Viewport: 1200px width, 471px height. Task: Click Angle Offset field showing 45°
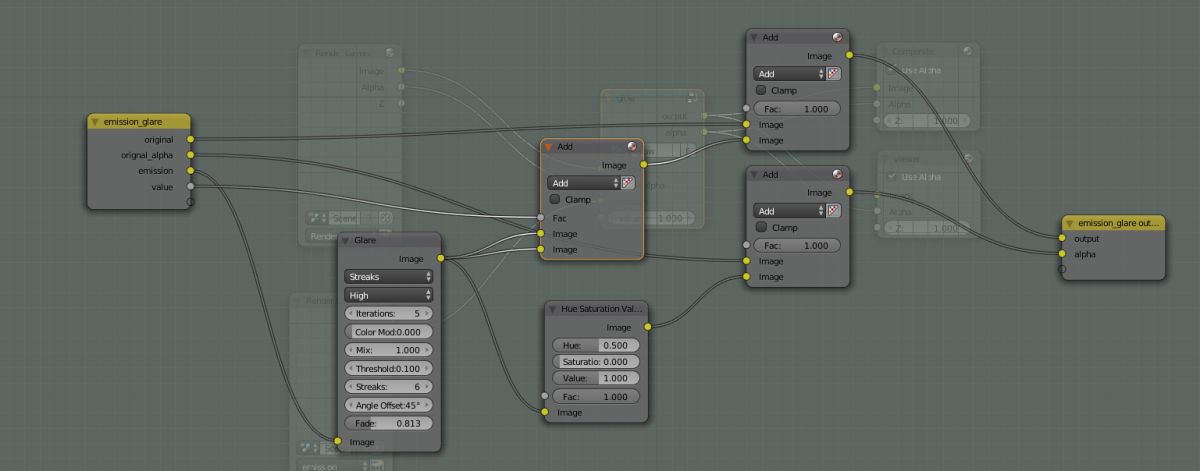coord(388,405)
